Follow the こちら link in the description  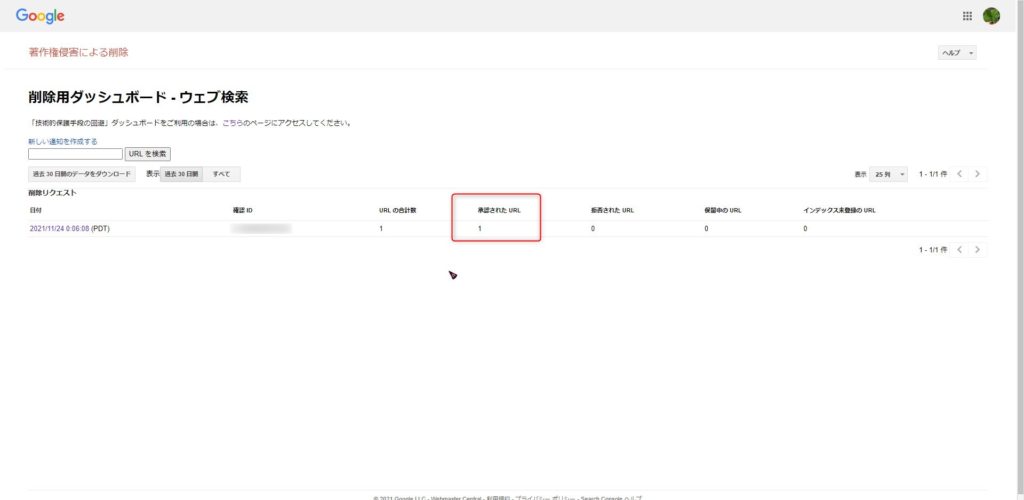pyautogui.click(x=234, y=123)
